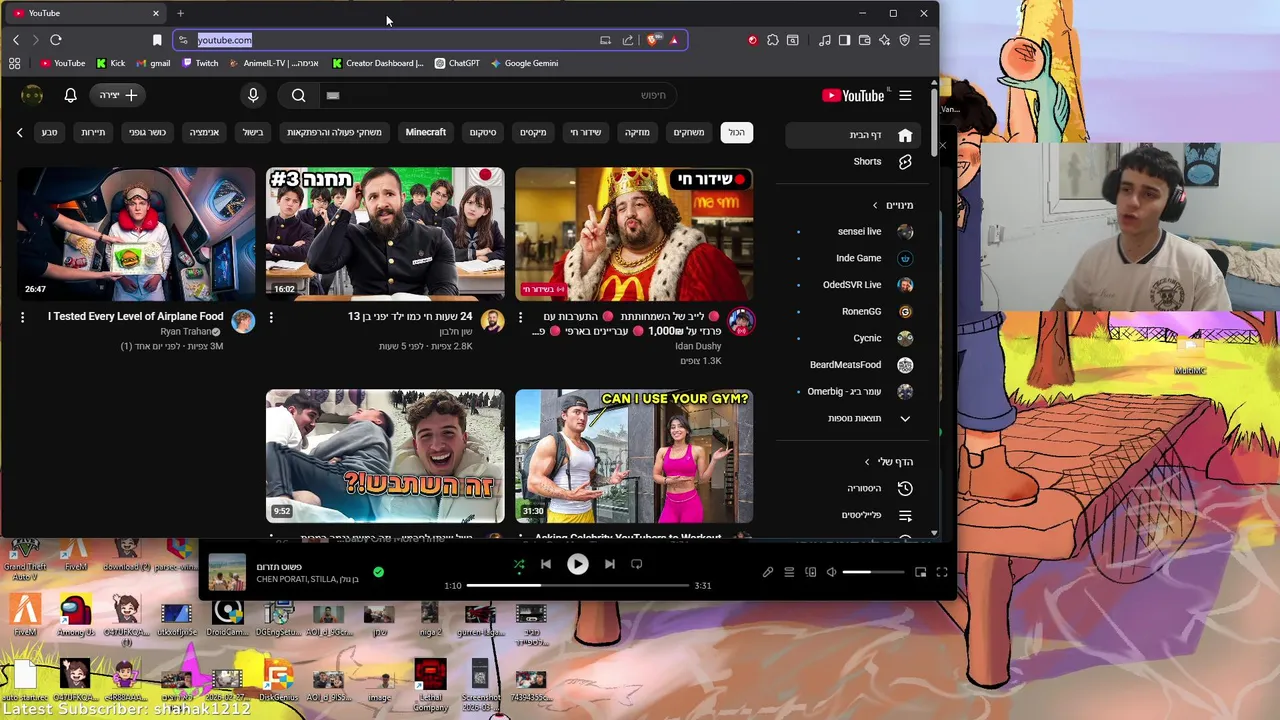Viewport: 1280px width, 720px height.
Task: Open the מינויים subscriptions section chevron
Action: click(x=875, y=205)
